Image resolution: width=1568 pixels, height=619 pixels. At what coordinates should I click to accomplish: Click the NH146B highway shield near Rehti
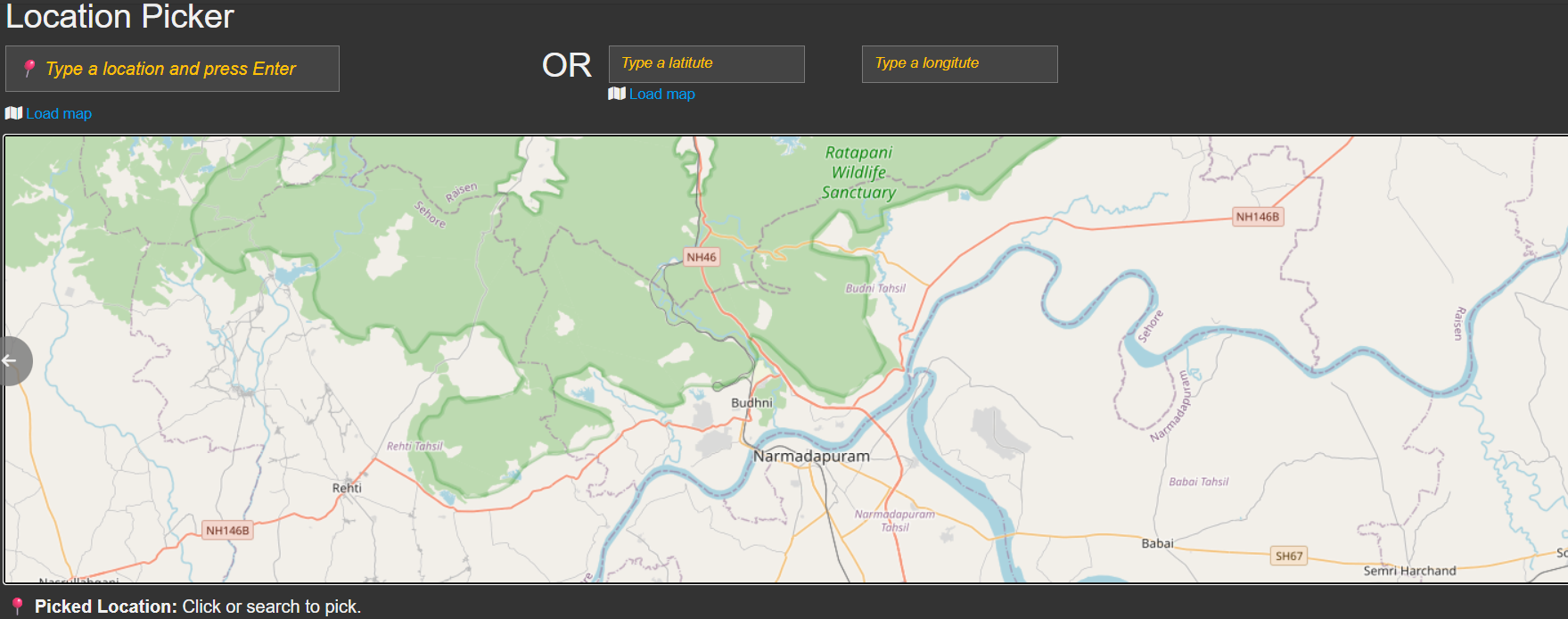[227, 531]
